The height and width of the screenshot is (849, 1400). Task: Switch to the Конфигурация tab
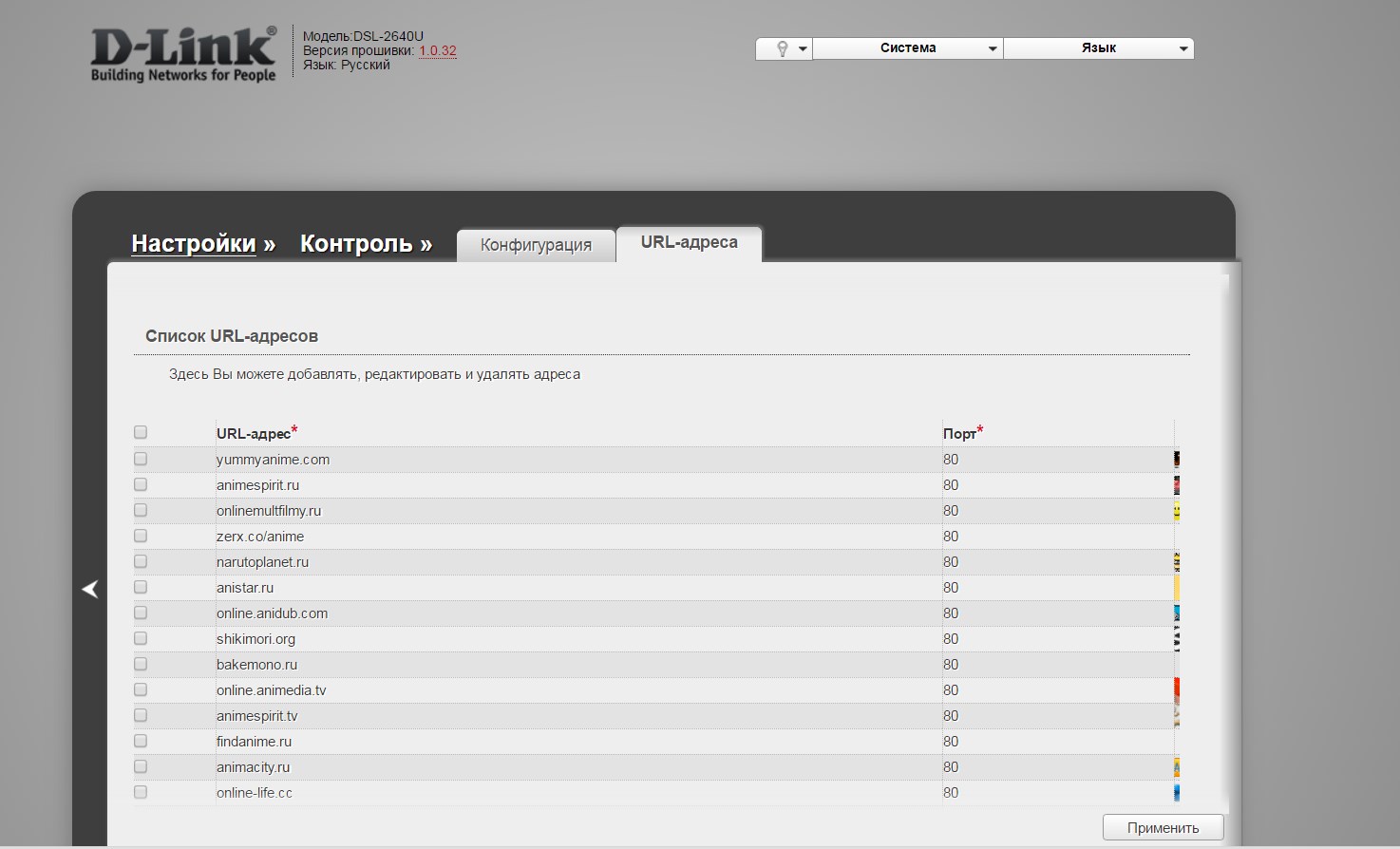(x=536, y=245)
